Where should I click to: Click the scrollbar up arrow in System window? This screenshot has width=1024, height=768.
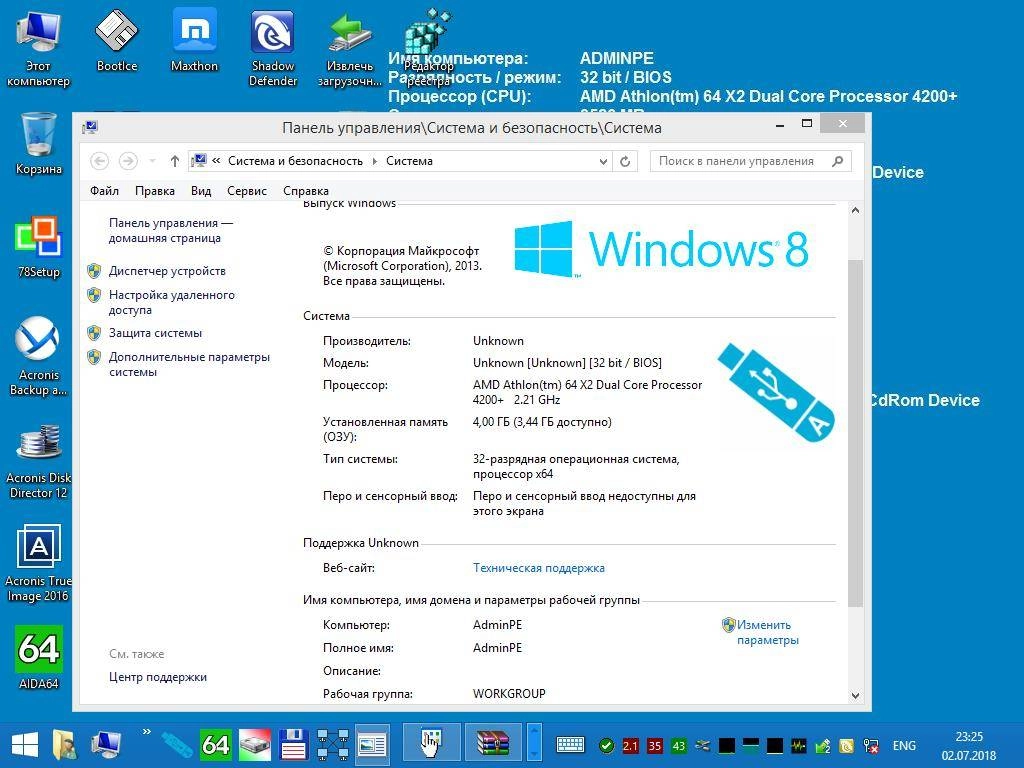[856, 210]
